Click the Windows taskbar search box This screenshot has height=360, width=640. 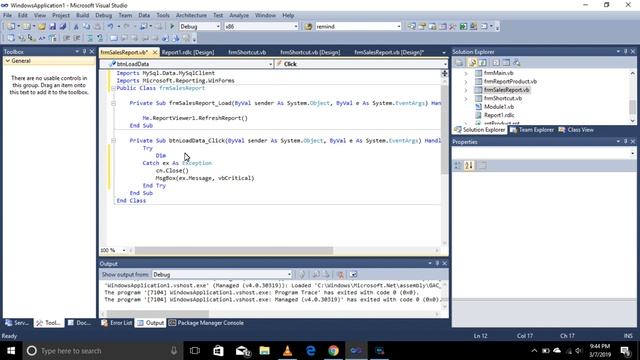tap(102, 351)
